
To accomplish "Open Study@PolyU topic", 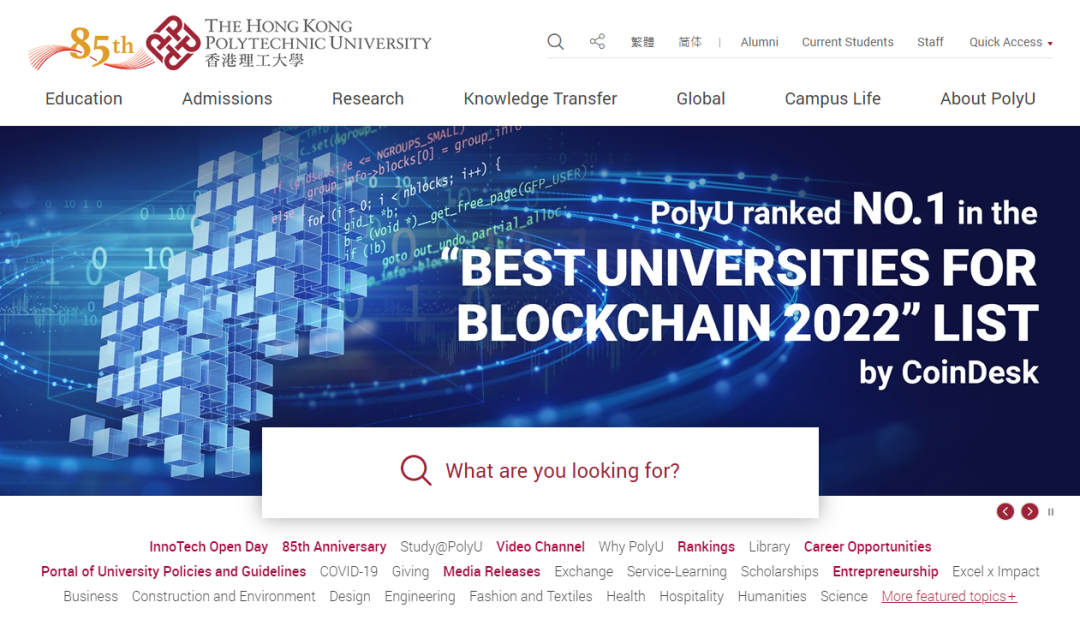I will 441,547.
